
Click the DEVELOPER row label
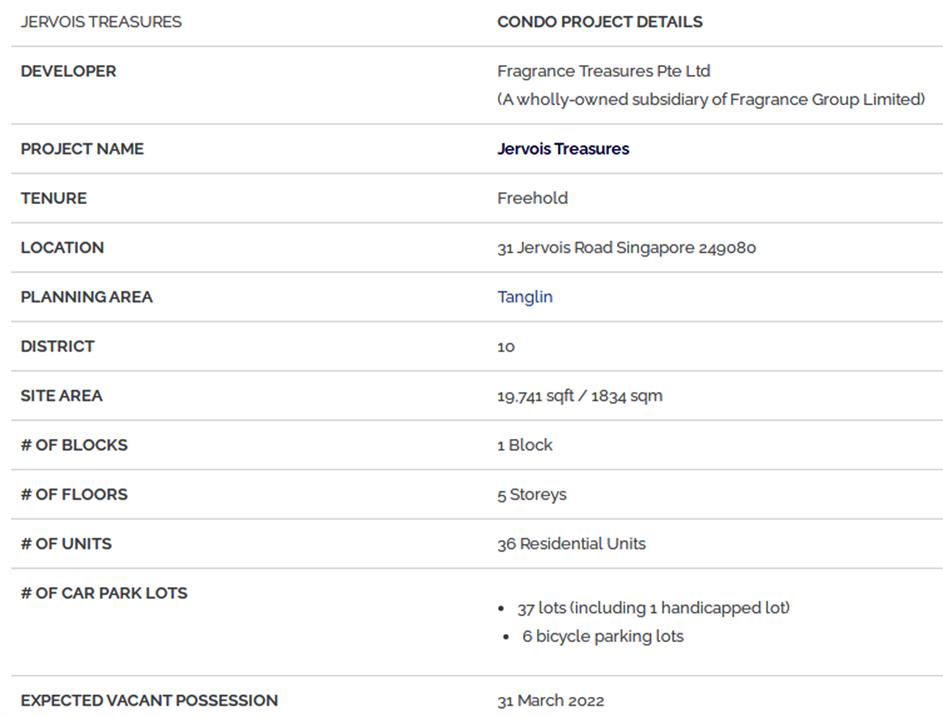(68, 71)
